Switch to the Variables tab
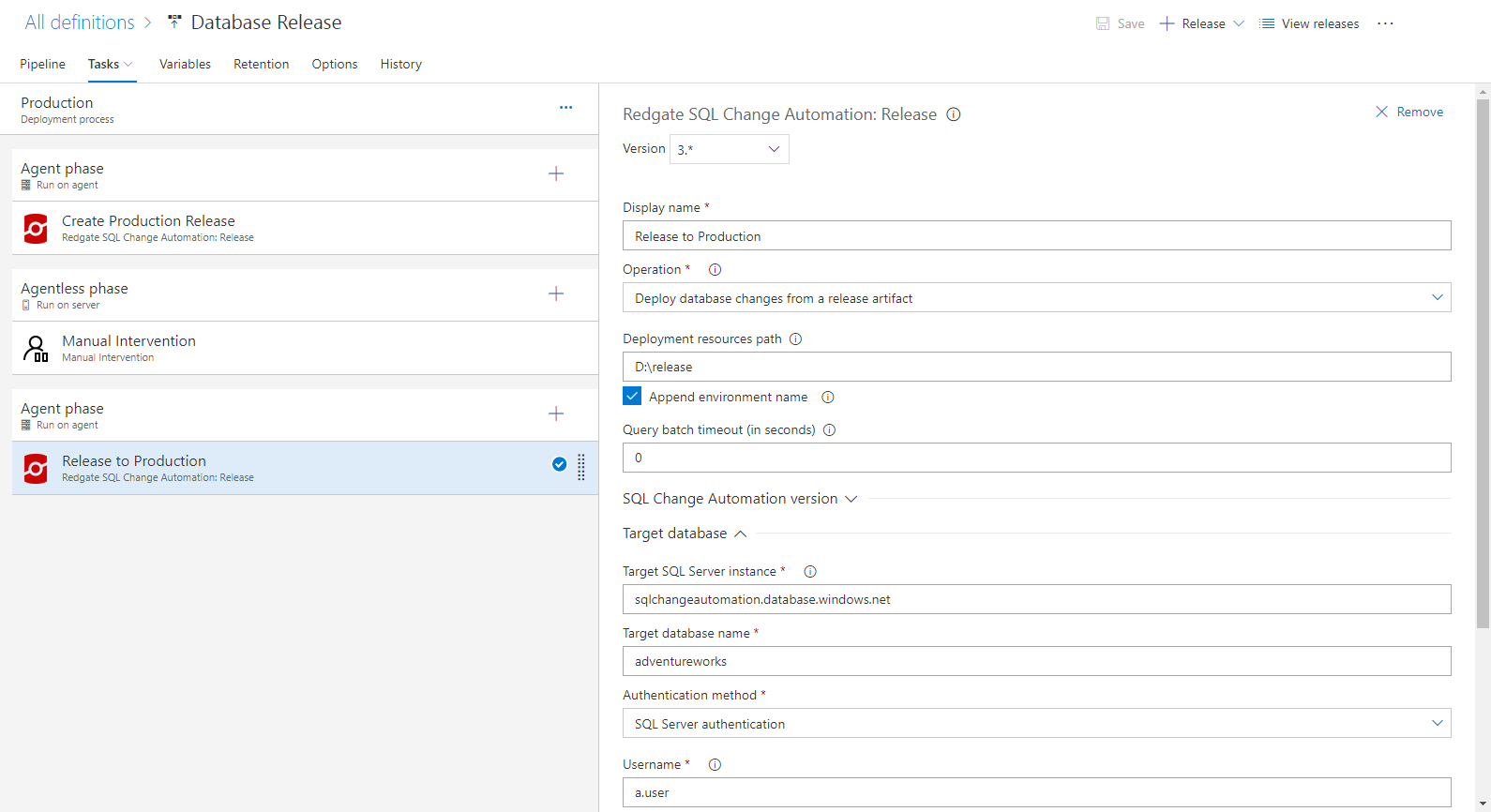 click(x=185, y=64)
